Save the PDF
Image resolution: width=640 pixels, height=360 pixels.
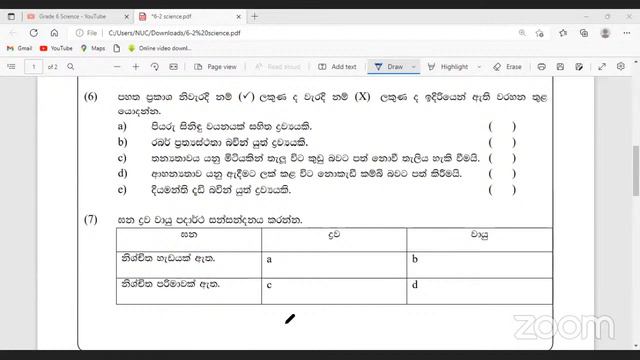click(560, 67)
